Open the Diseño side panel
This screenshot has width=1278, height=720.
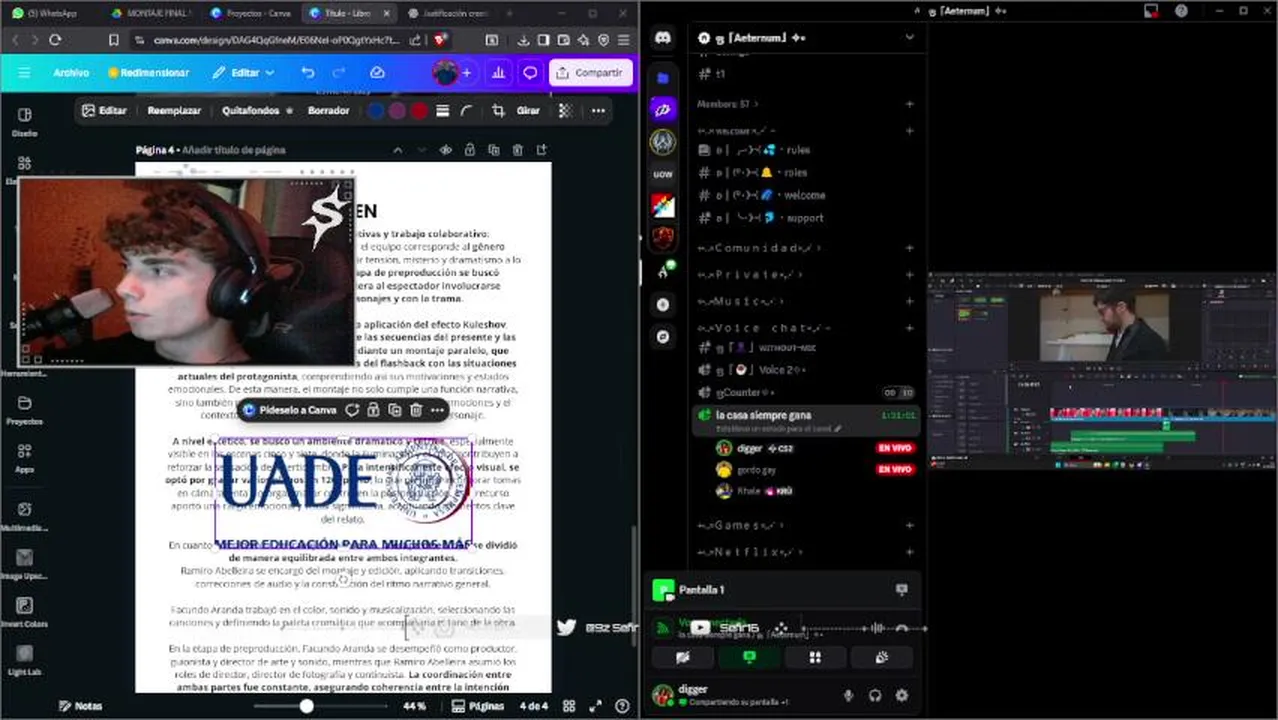click(x=25, y=122)
